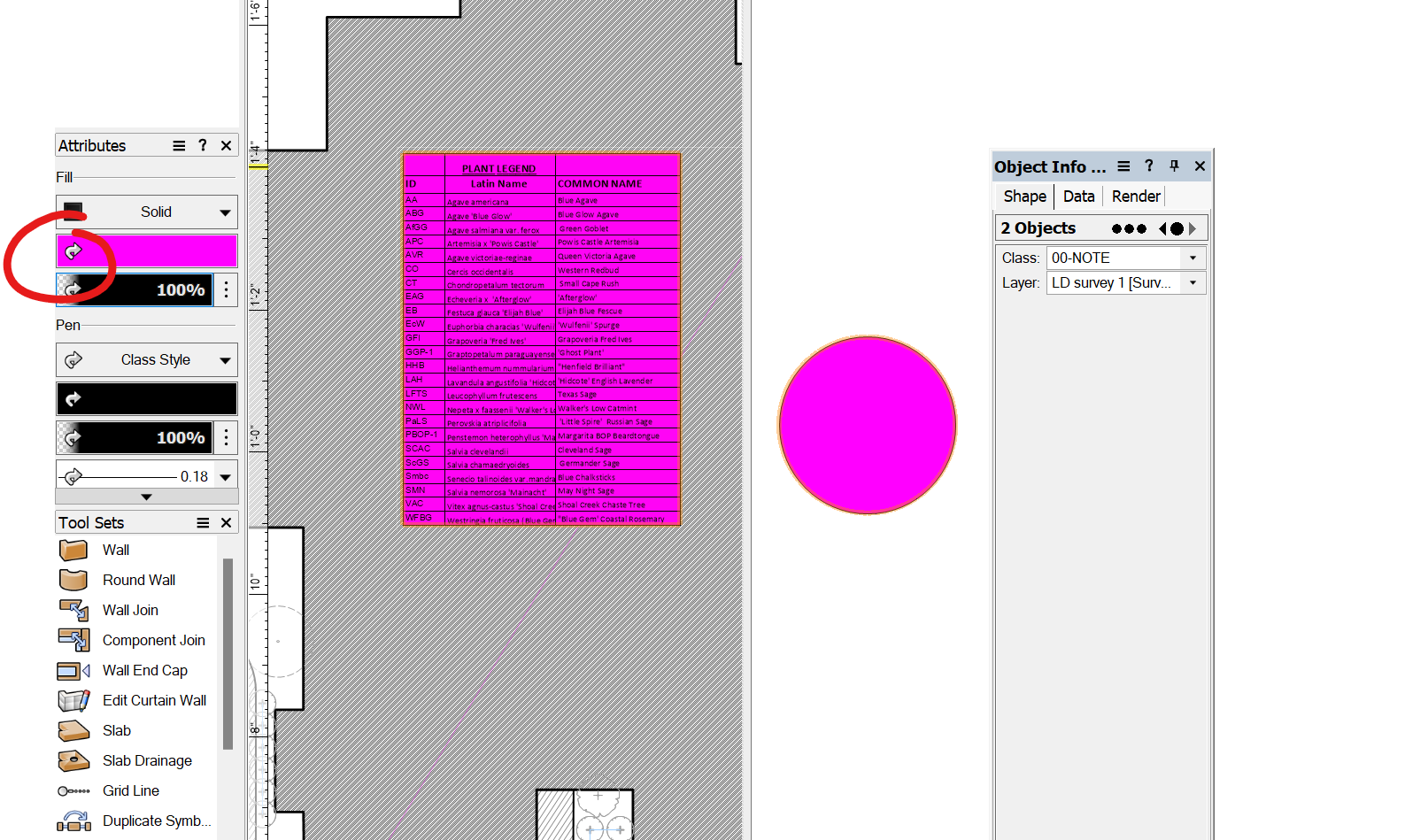Image resolution: width=1405 pixels, height=840 pixels.
Task: Open the Layer LD survey dropdown
Action: tap(1193, 283)
